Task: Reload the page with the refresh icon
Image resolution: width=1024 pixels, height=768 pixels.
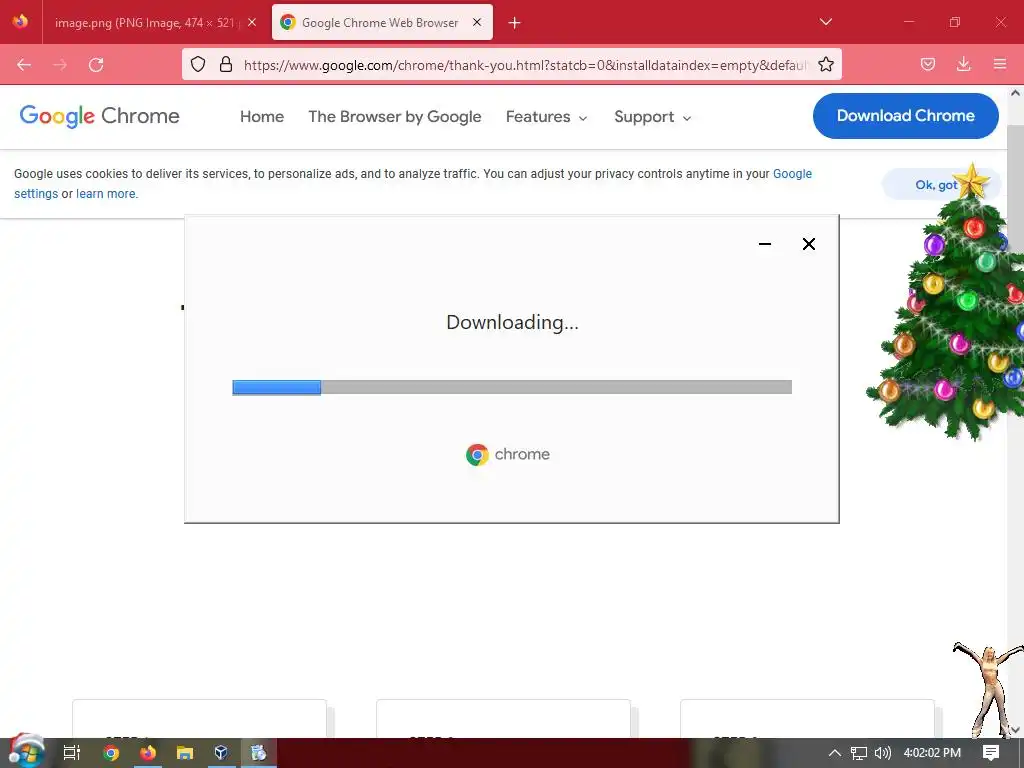Action: [96, 65]
